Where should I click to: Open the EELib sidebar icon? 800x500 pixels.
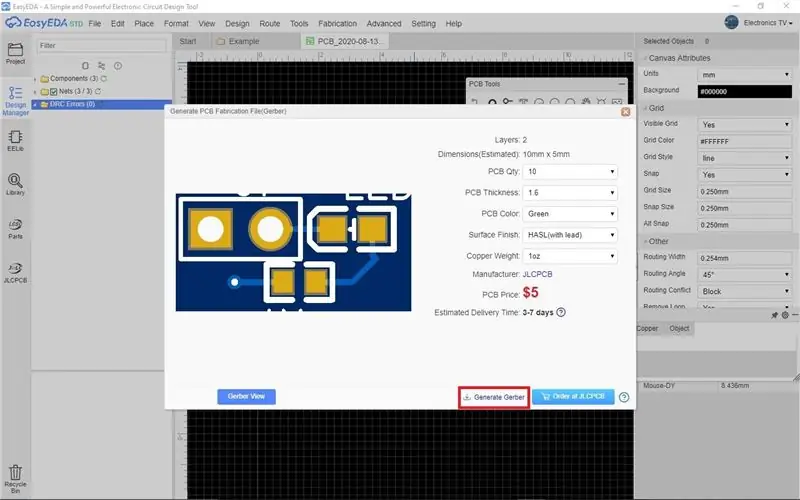pyautogui.click(x=15, y=141)
